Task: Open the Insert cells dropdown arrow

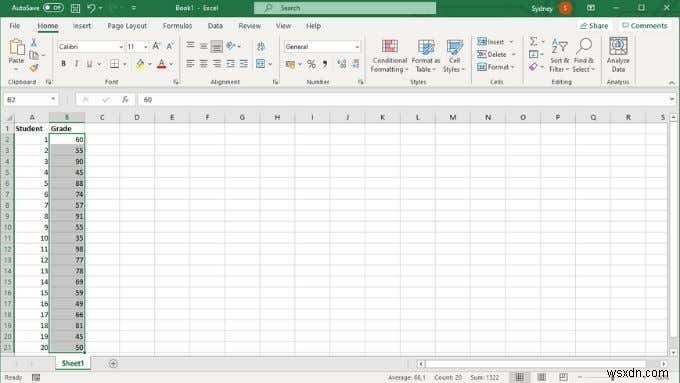Action: coord(511,42)
